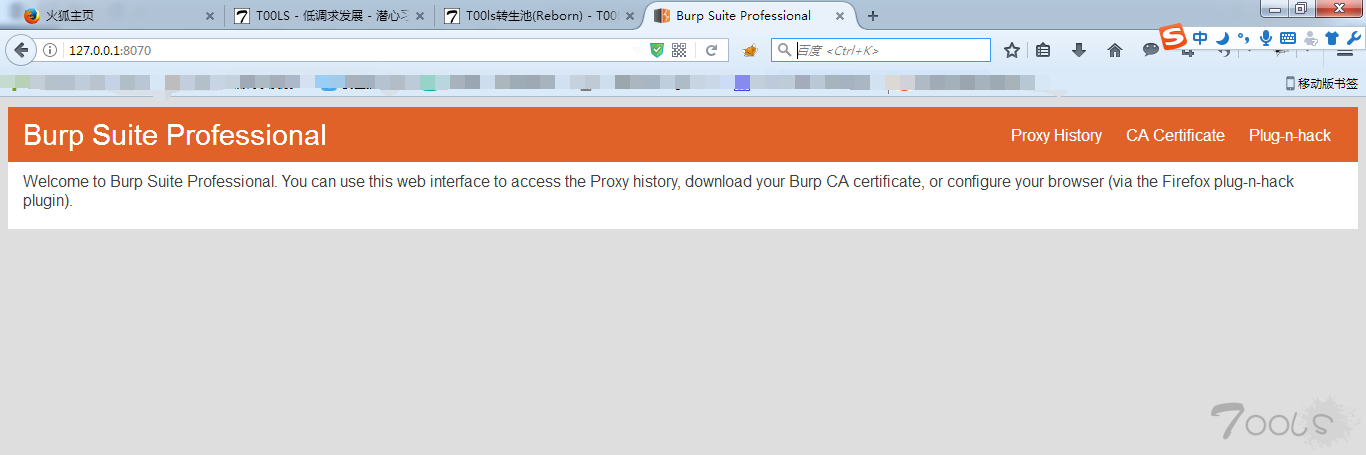
Task: Show bookmarks list icon
Action: click(1043, 50)
